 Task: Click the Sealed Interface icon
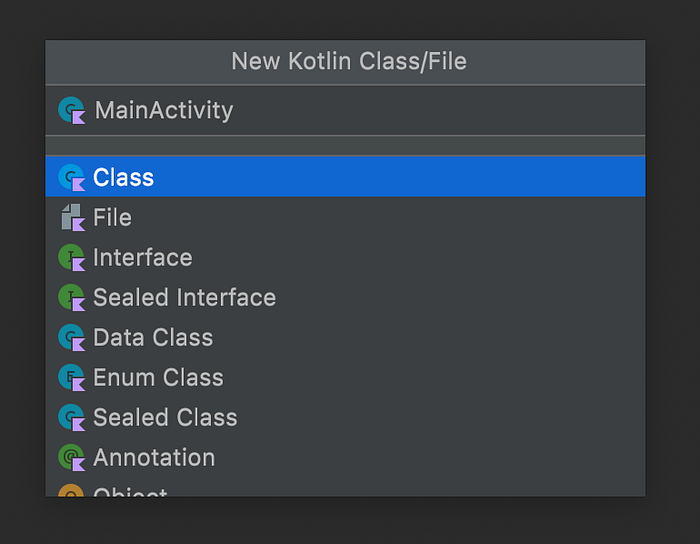(x=71, y=298)
